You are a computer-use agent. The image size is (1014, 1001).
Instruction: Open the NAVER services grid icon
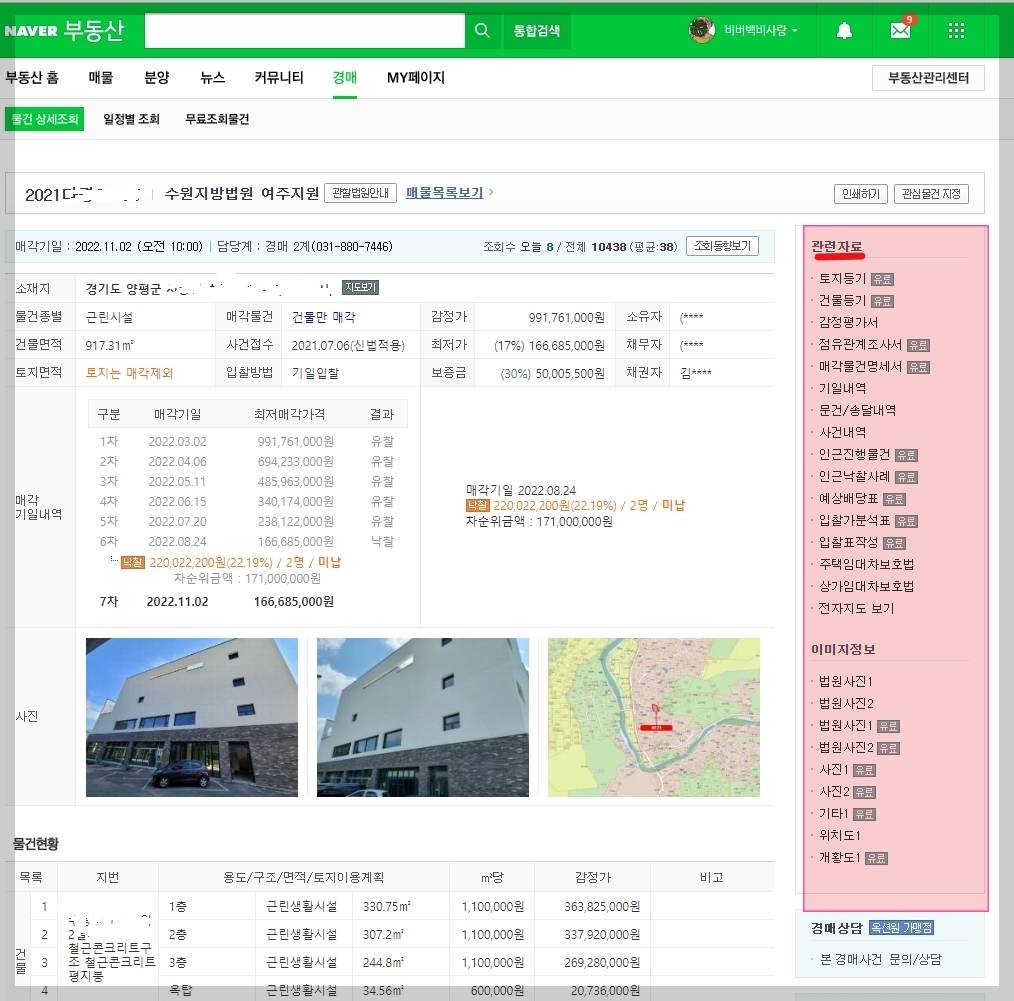coord(956,31)
